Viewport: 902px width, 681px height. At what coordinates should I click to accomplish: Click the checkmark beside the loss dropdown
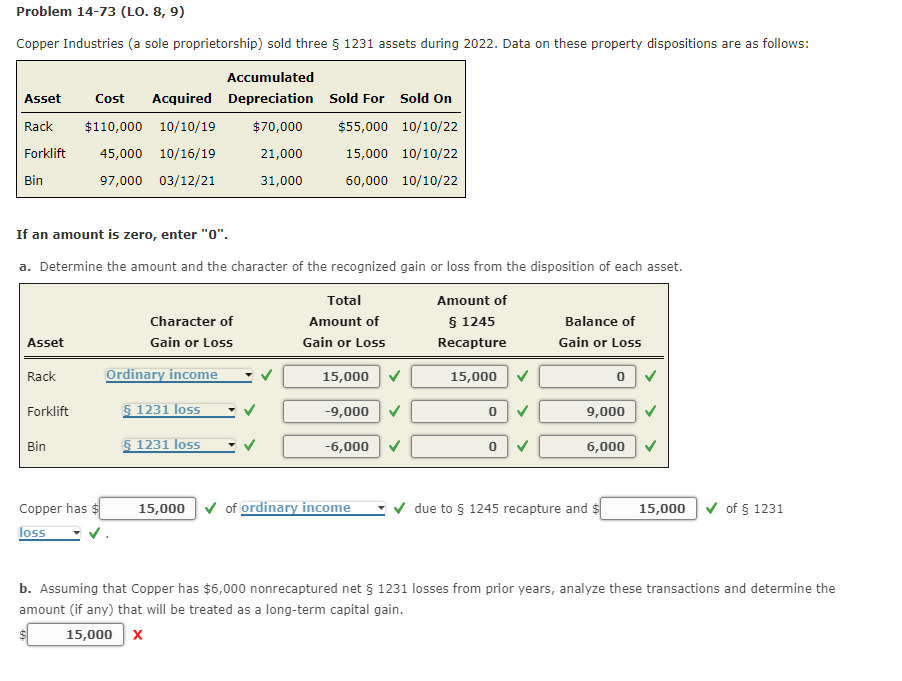pyautogui.click(x=94, y=532)
